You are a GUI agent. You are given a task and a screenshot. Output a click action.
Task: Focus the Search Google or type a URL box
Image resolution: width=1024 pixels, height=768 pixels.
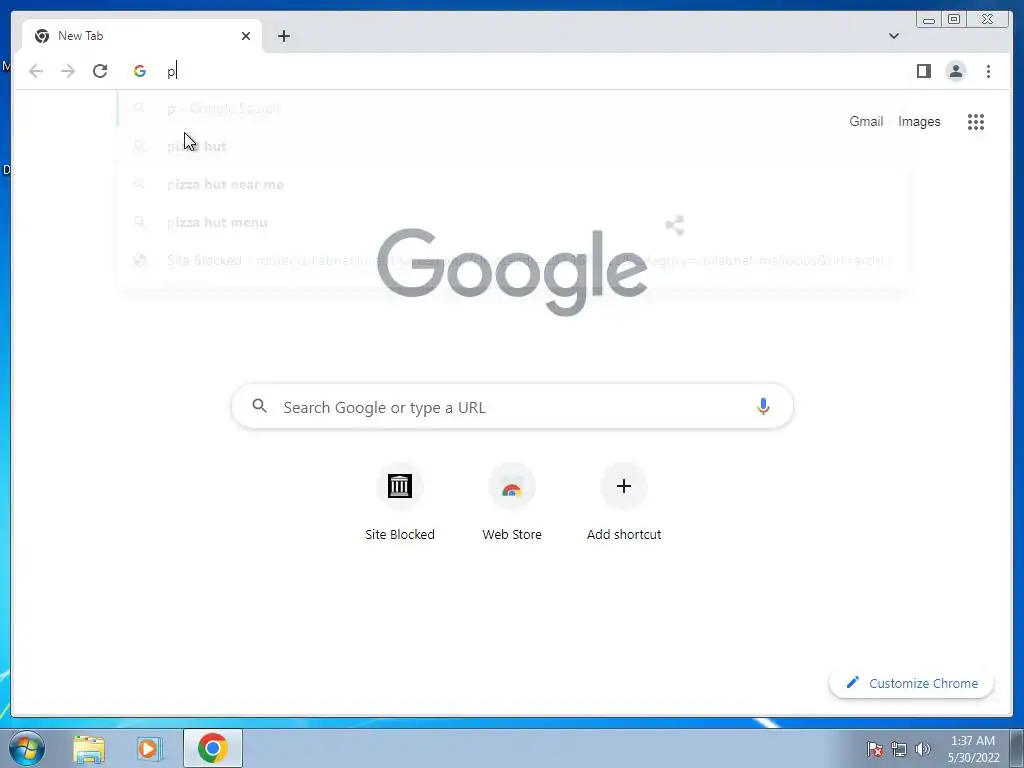click(512, 406)
